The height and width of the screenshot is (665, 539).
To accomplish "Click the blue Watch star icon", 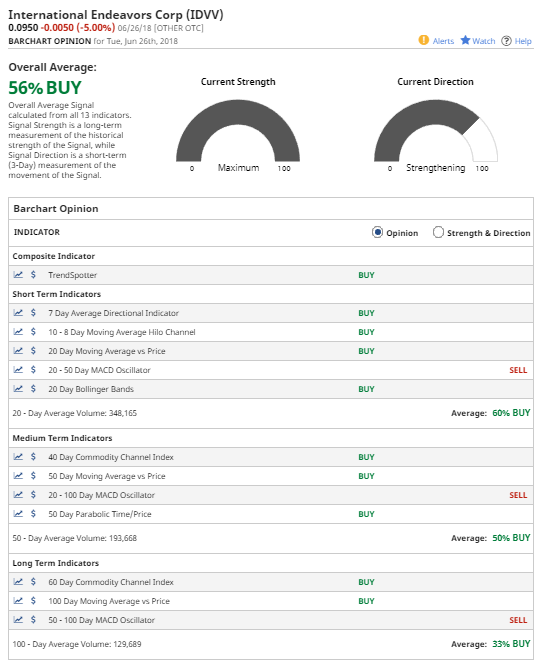I will (x=465, y=40).
